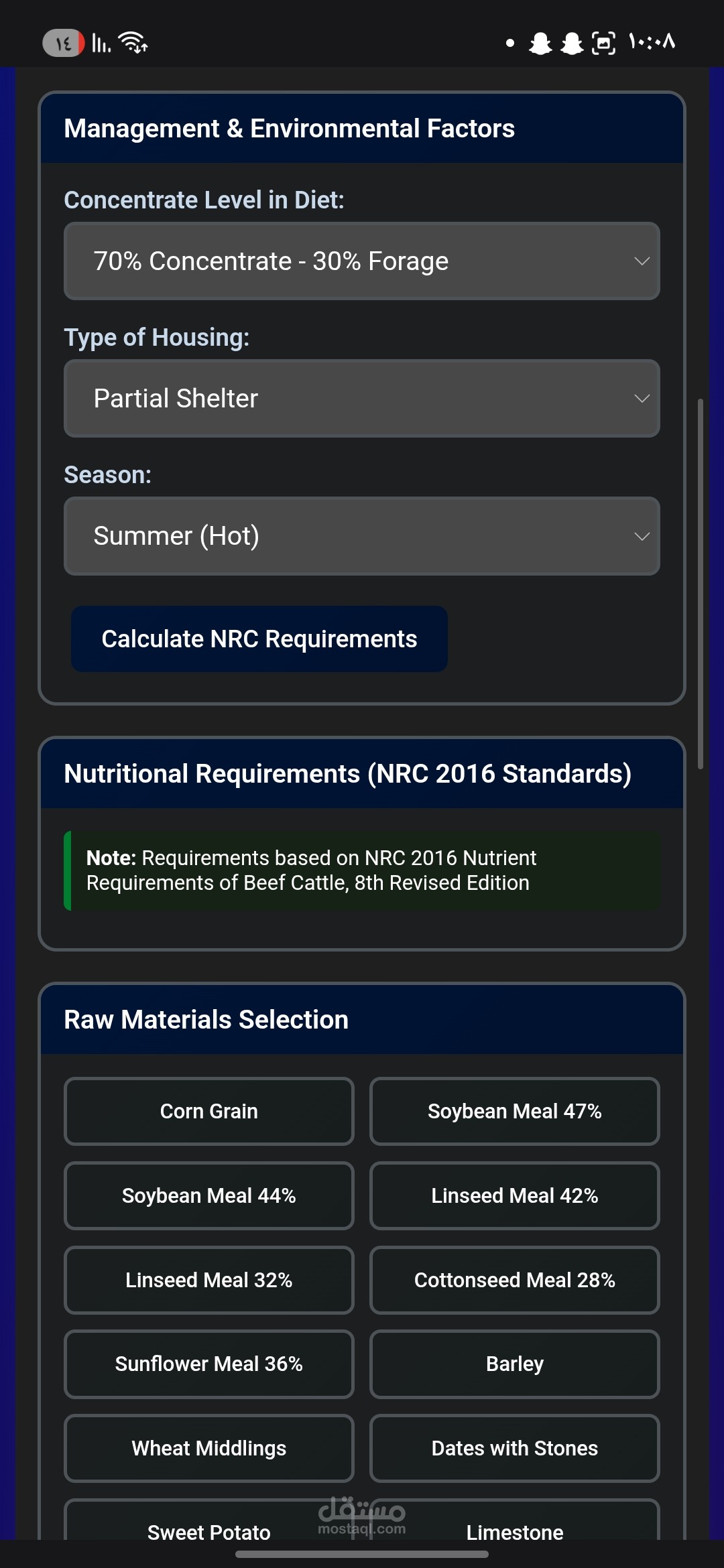Tap the bottom navigation gesture bar
Screen dimensions: 724x1568
coord(362,1555)
